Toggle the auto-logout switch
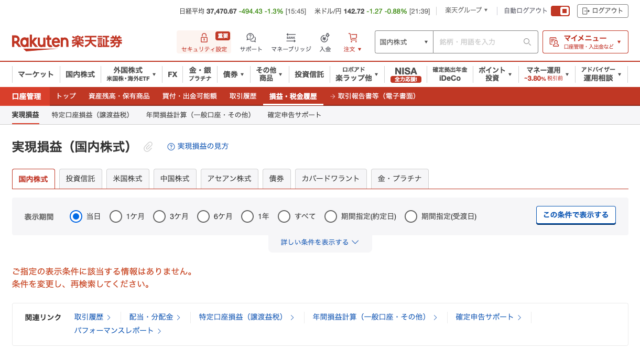This screenshot has height=360, width=640. (x=560, y=11)
